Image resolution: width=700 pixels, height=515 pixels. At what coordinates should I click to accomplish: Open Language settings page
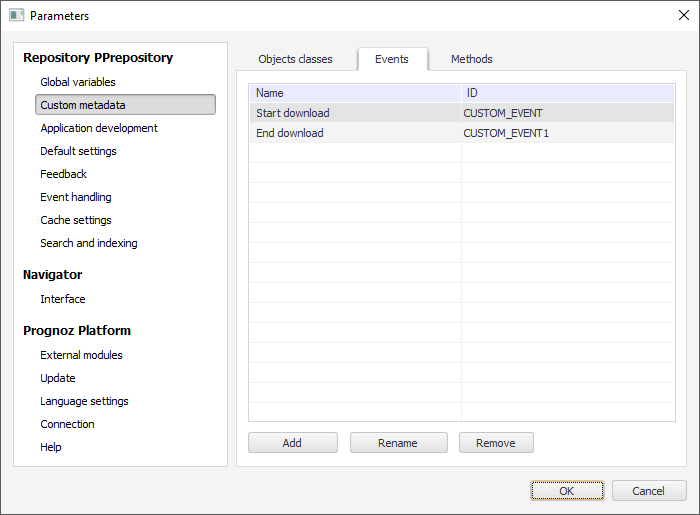coord(84,401)
